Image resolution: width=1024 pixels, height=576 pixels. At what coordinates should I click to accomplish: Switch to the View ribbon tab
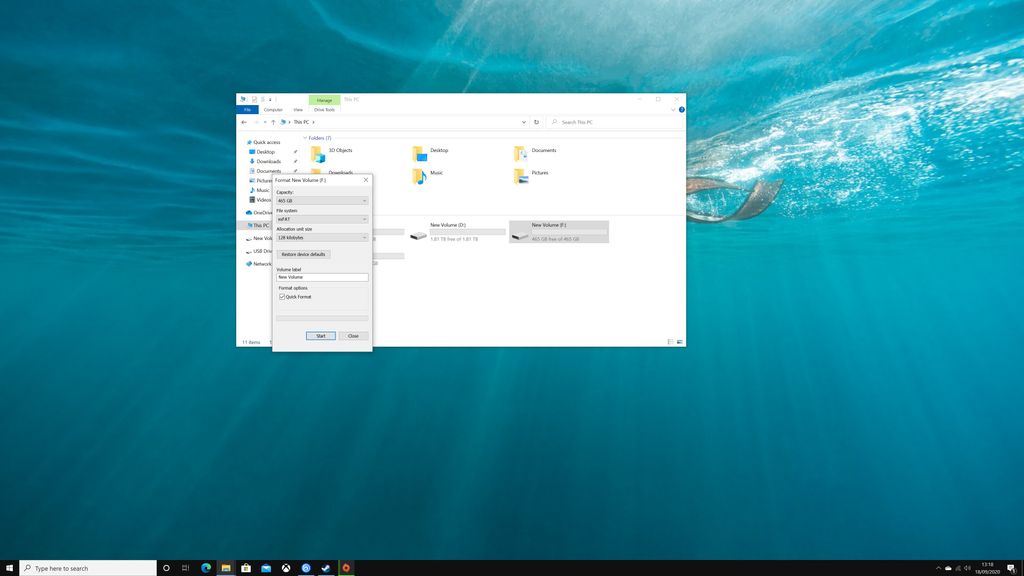[297, 109]
